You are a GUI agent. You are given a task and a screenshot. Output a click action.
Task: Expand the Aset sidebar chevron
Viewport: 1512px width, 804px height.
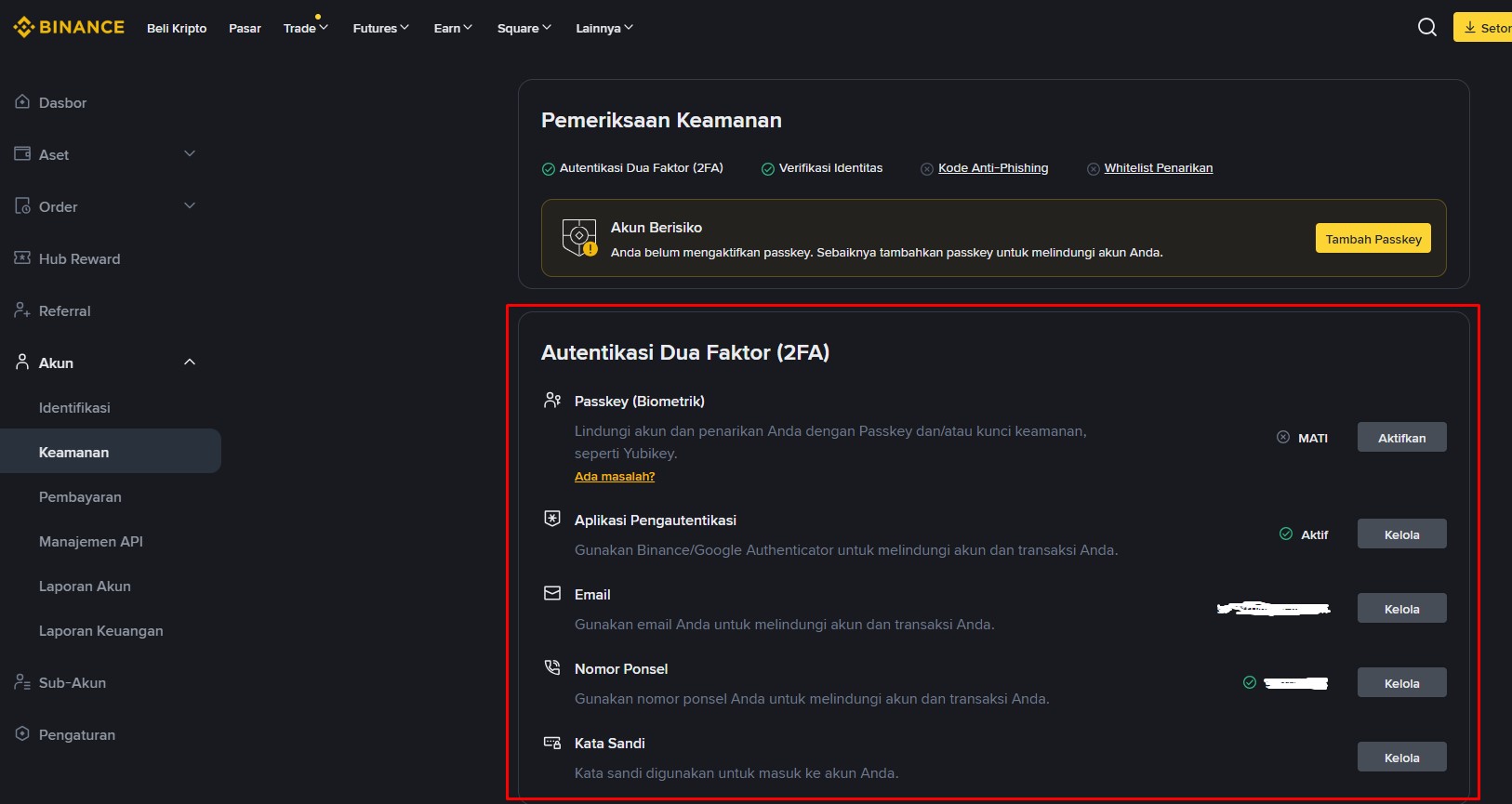[x=190, y=153]
